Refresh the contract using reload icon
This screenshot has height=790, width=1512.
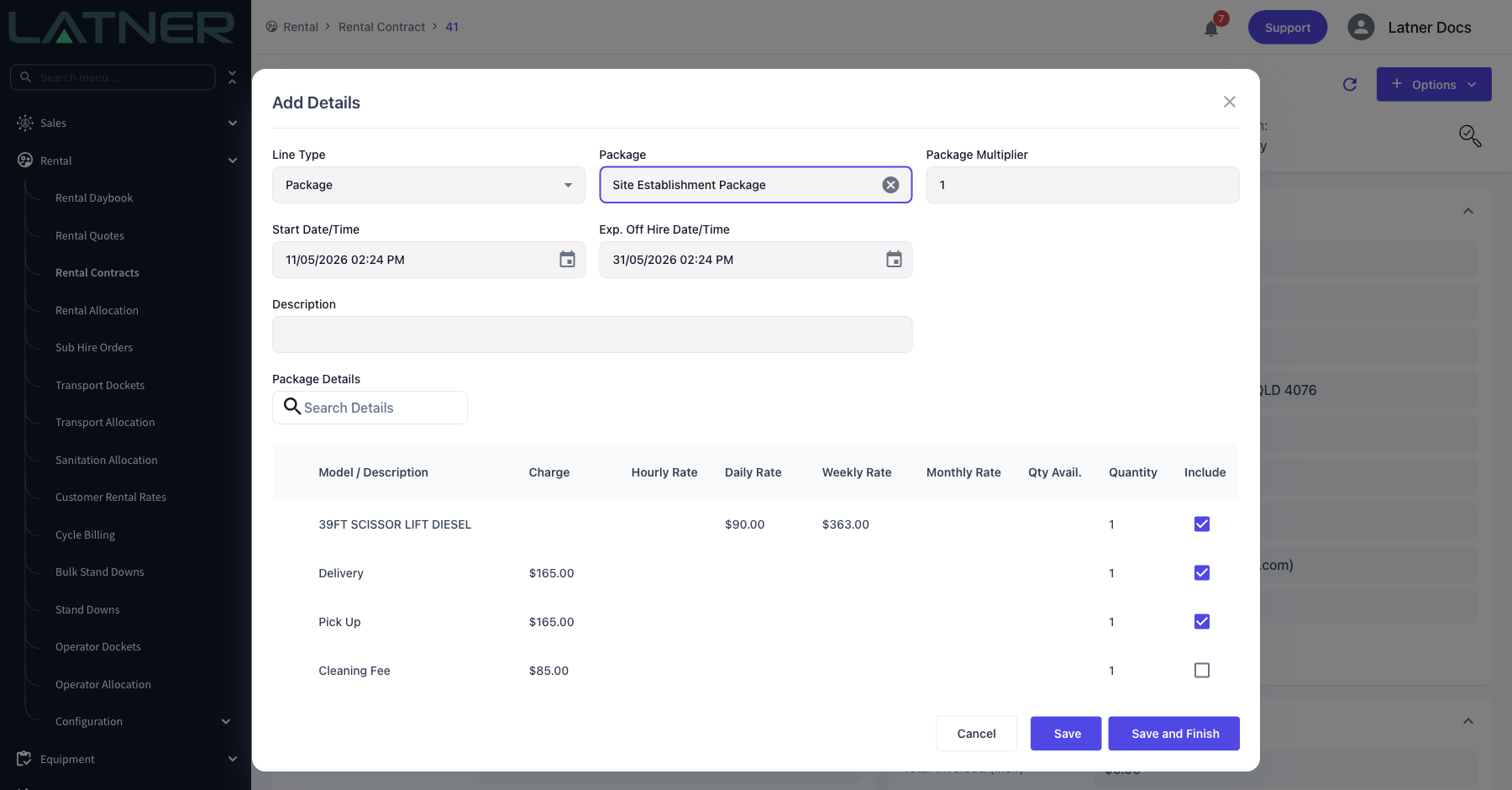tap(1350, 84)
